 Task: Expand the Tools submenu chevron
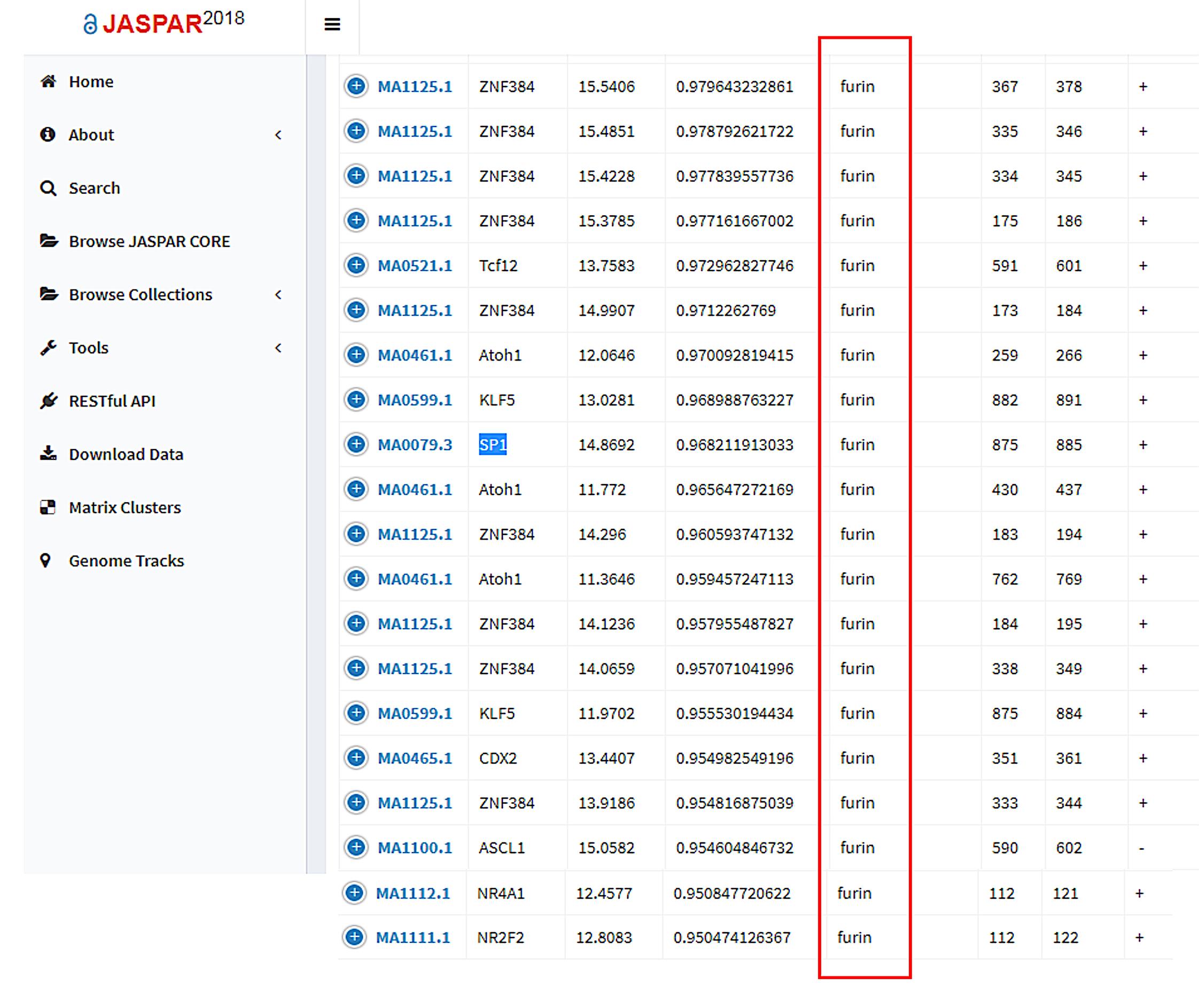(278, 347)
